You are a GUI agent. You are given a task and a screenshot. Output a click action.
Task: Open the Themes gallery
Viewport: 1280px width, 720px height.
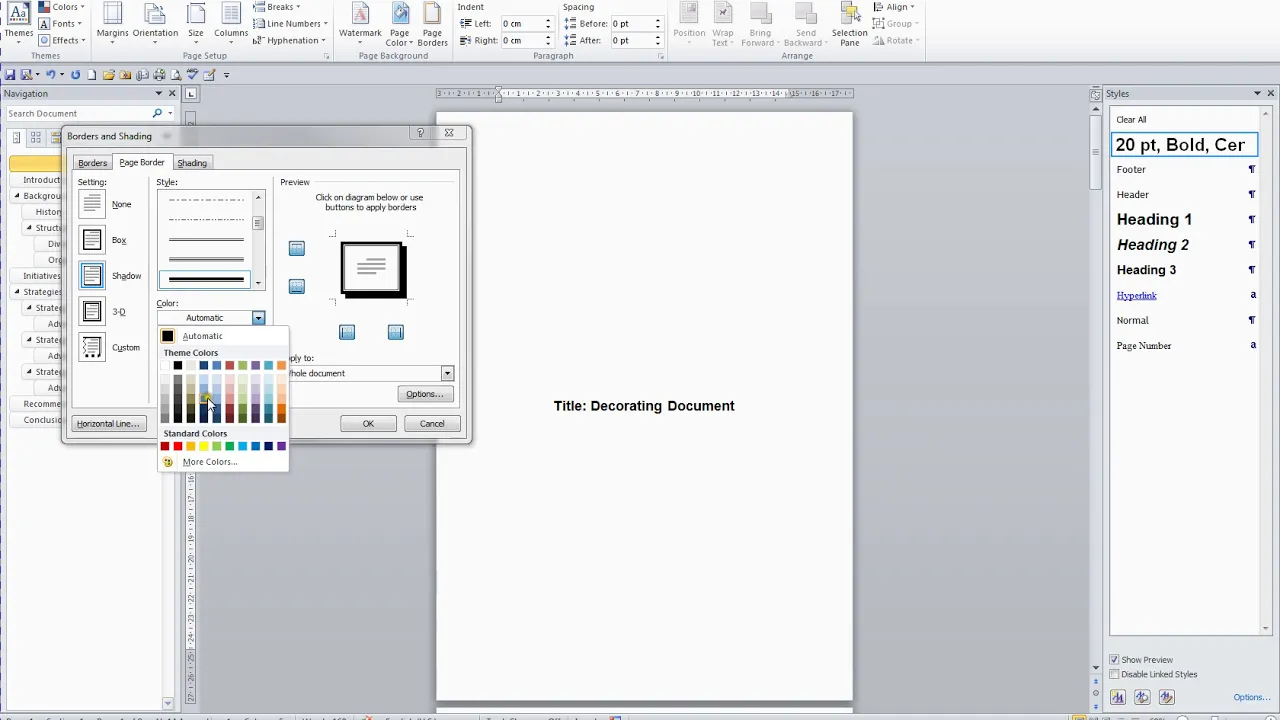click(18, 22)
